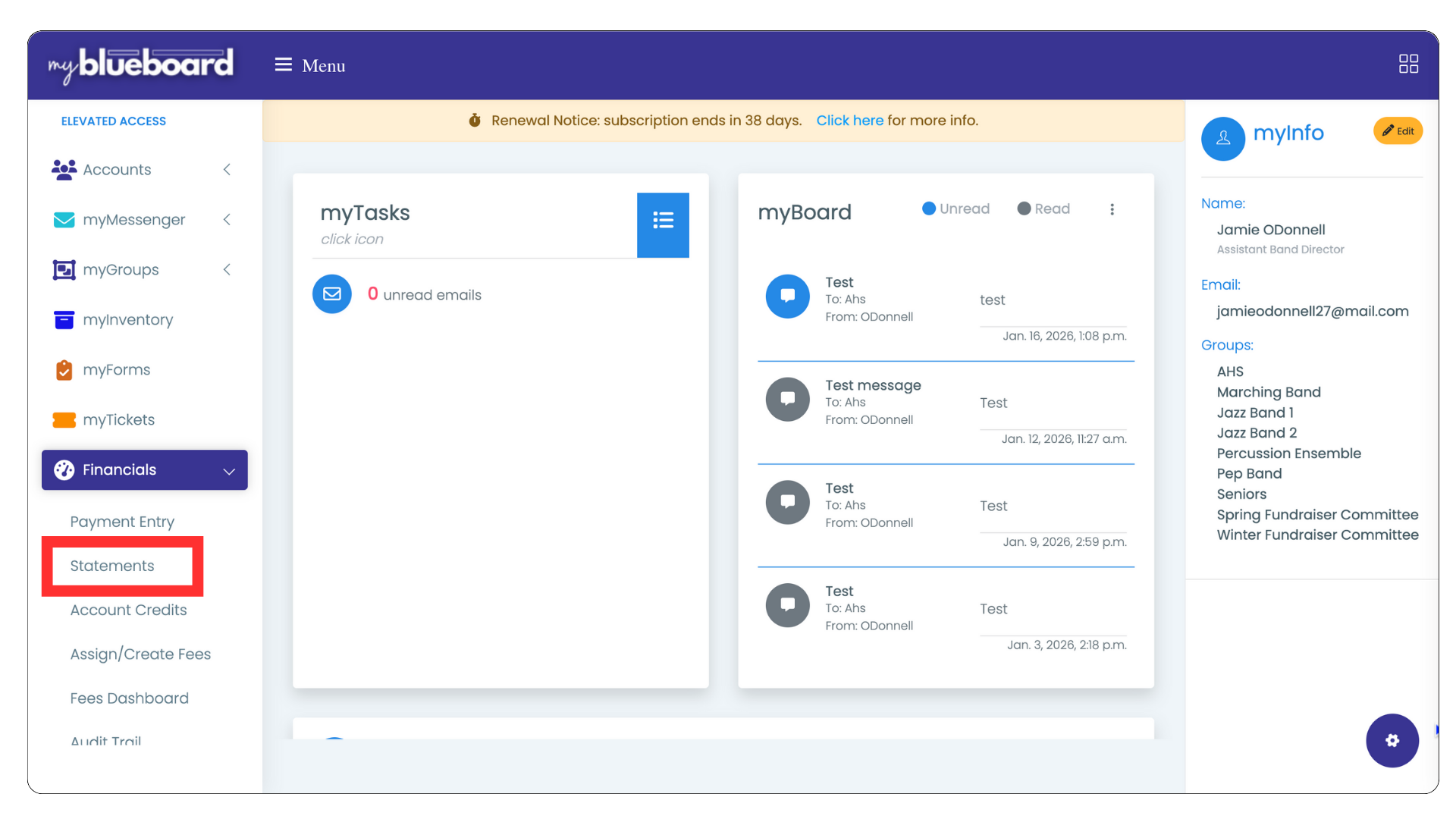The width and height of the screenshot is (1456, 819).
Task: Open the unread emails envelope icon
Action: click(x=331, y=294)
